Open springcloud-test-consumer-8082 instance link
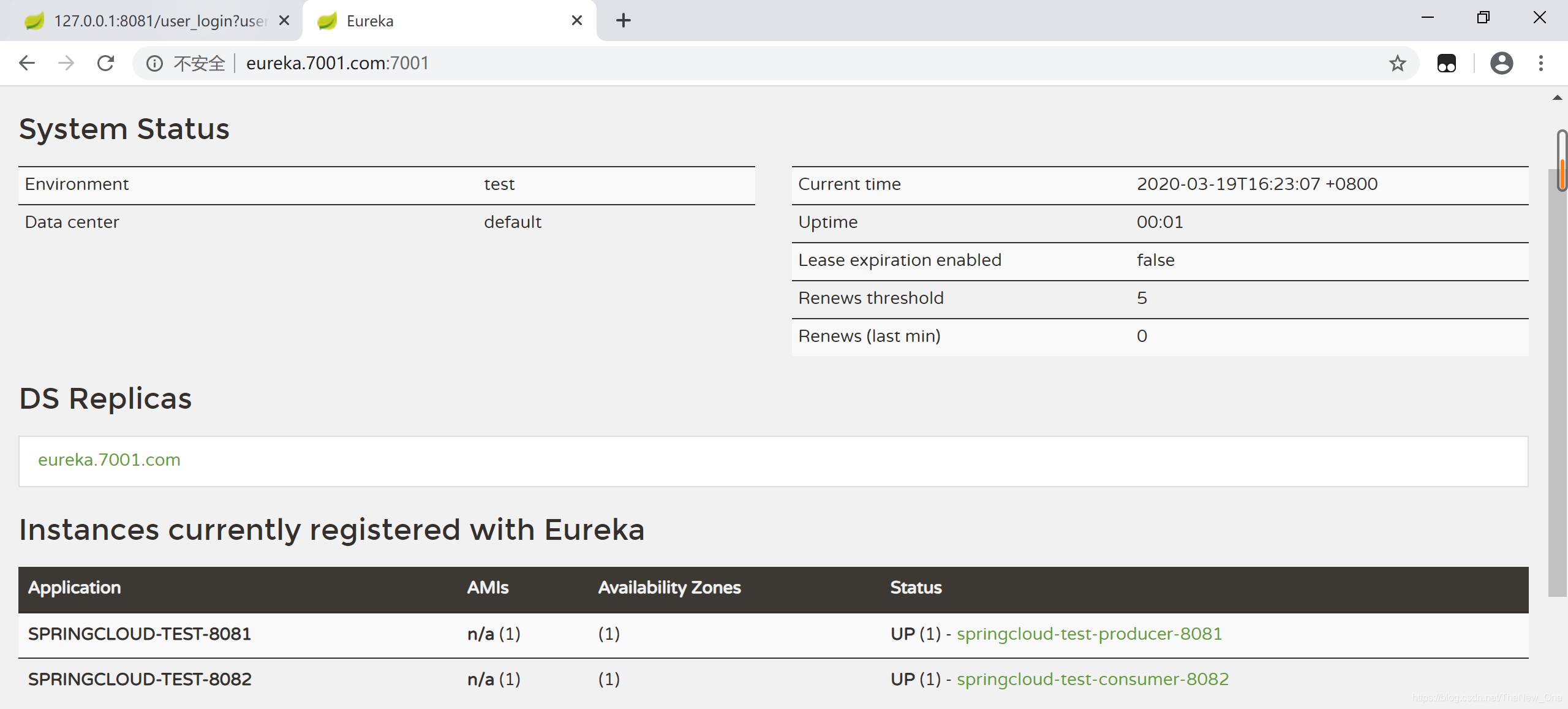Image resolution: width=1568 pixels, height=709 pixels. (1093, 679)
